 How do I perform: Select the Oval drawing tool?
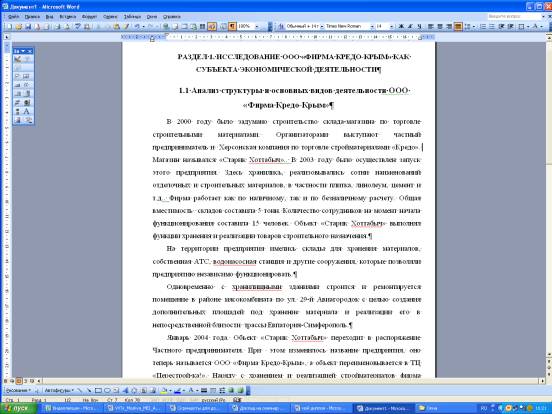point(107,390)
